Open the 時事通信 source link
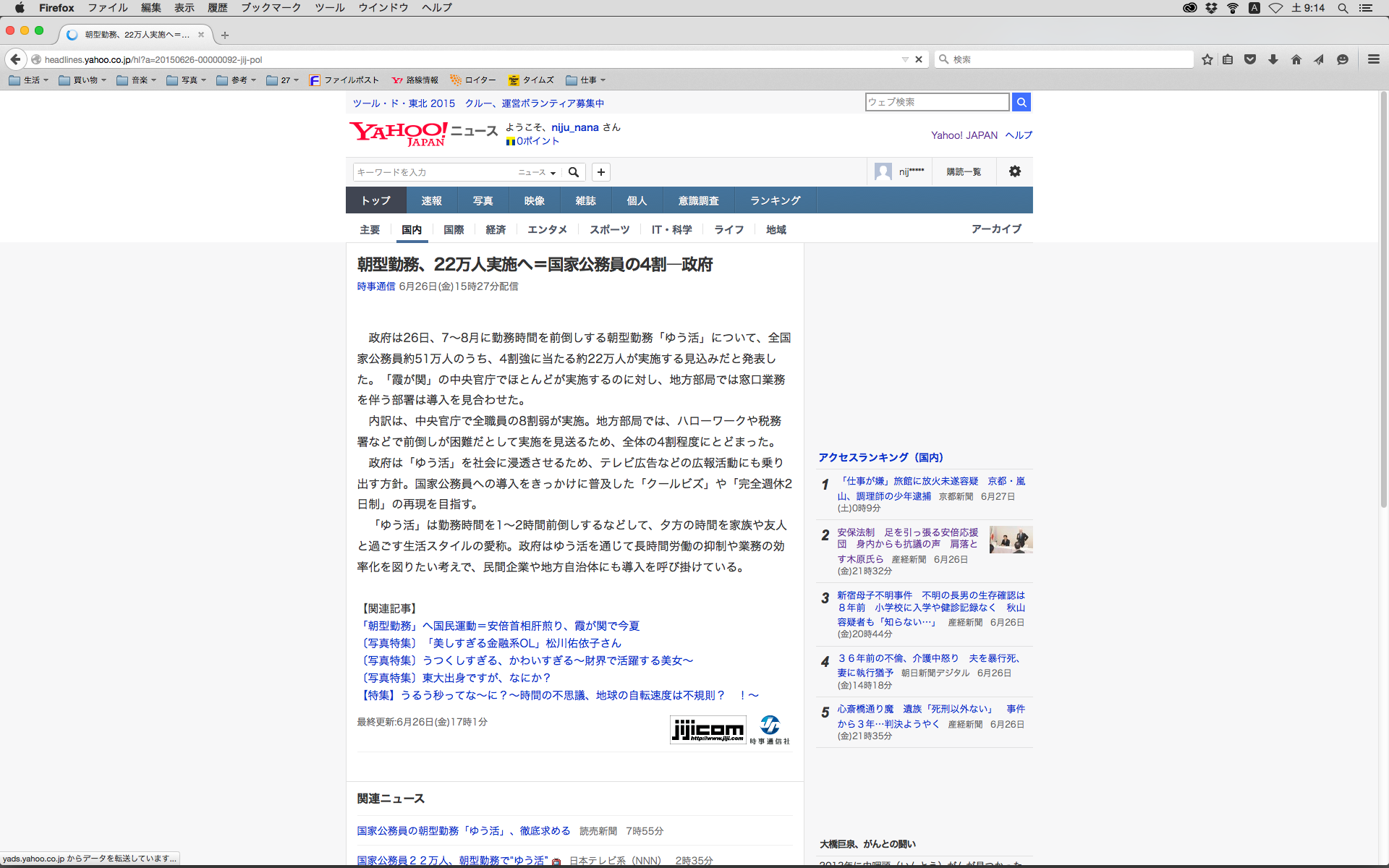This screenshot has height=868, width=1389. pos(375,286)
